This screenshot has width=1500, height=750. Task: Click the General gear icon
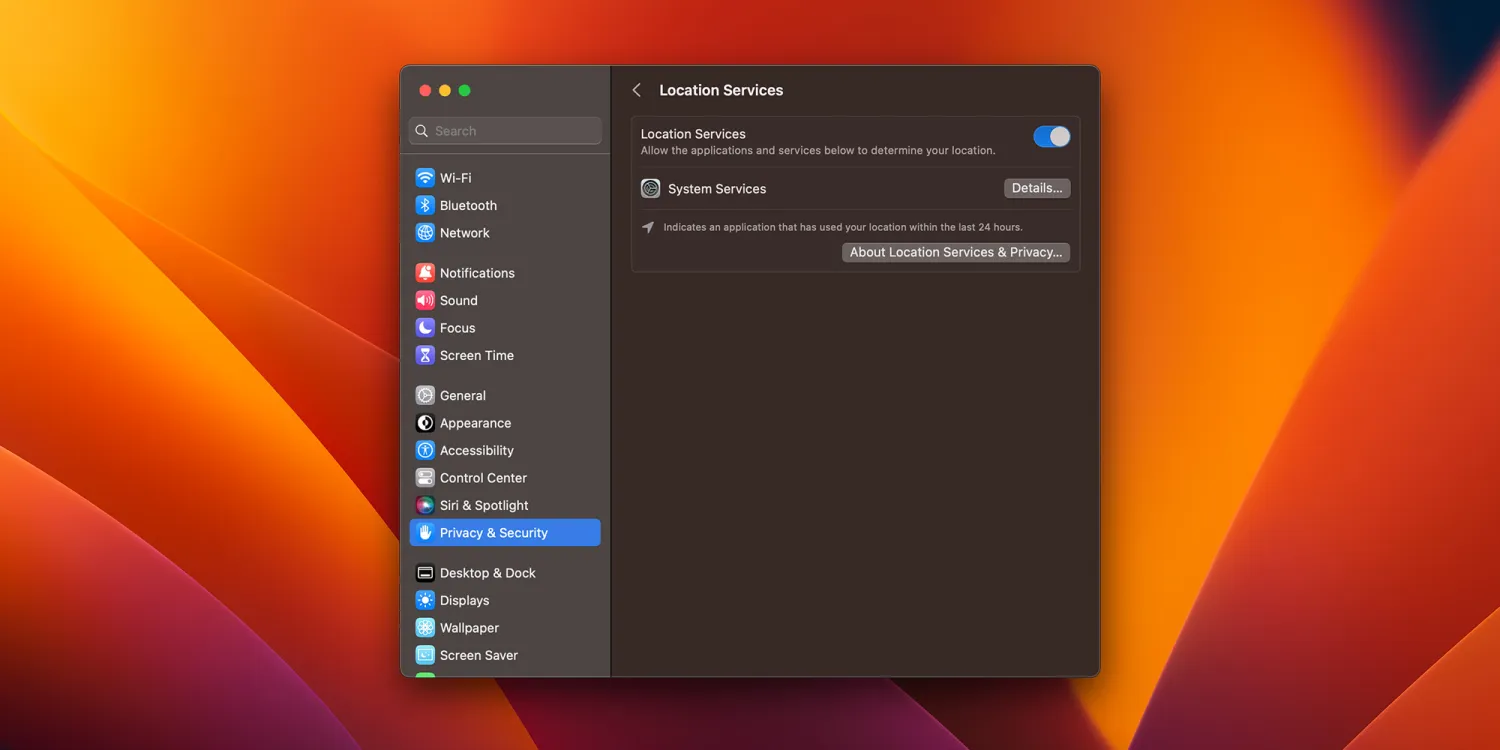tap(425, 395)
